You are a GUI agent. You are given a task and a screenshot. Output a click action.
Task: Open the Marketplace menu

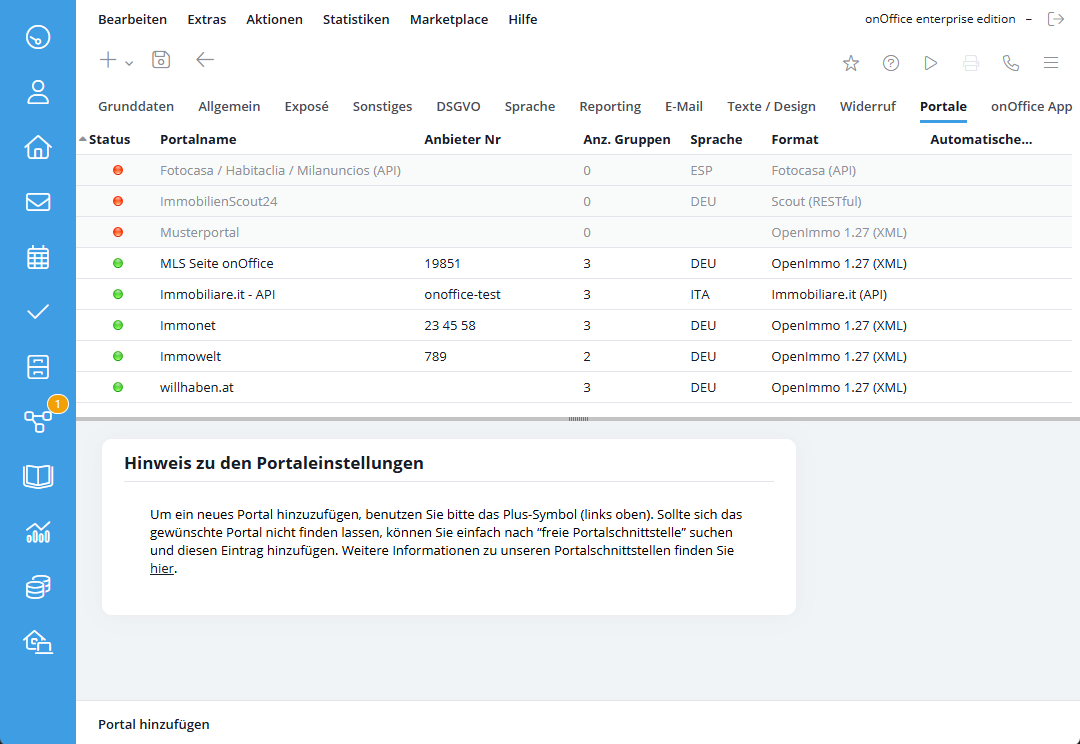click(x=449, y=19)
